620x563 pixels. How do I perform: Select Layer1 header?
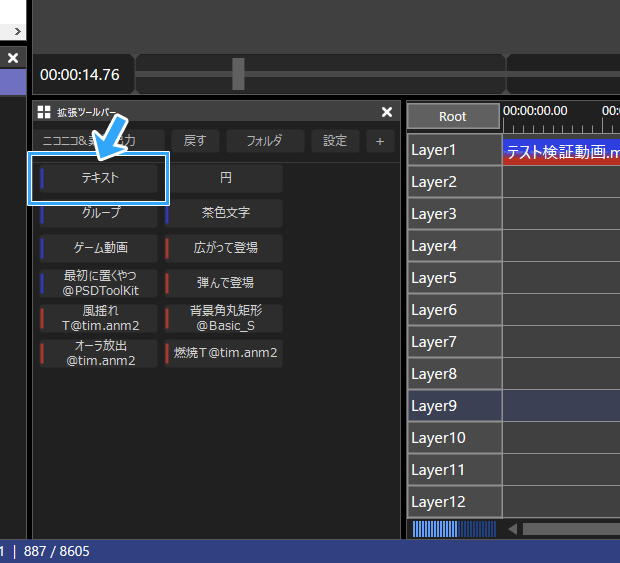click(x=455, y=150)
